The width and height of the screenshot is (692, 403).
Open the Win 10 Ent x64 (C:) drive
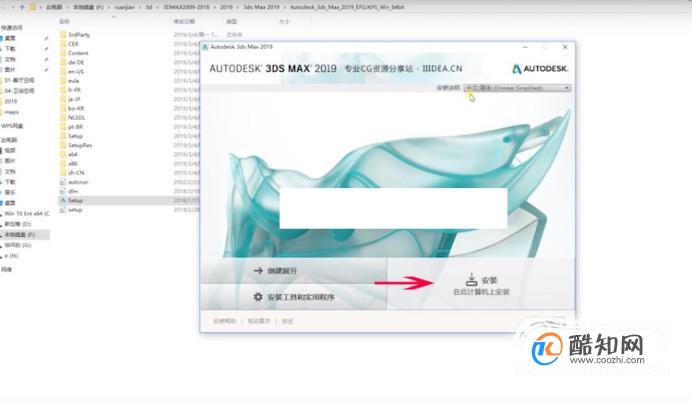coord(26,214)
